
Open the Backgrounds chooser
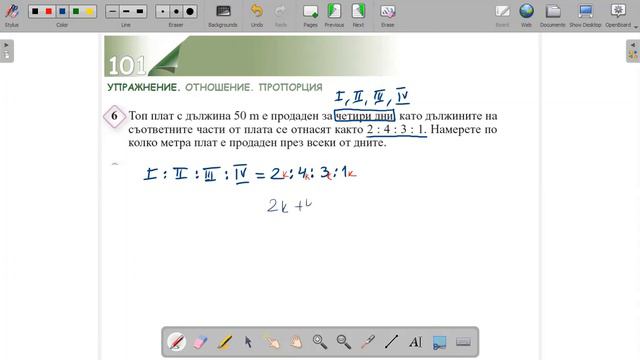(223, 15)
